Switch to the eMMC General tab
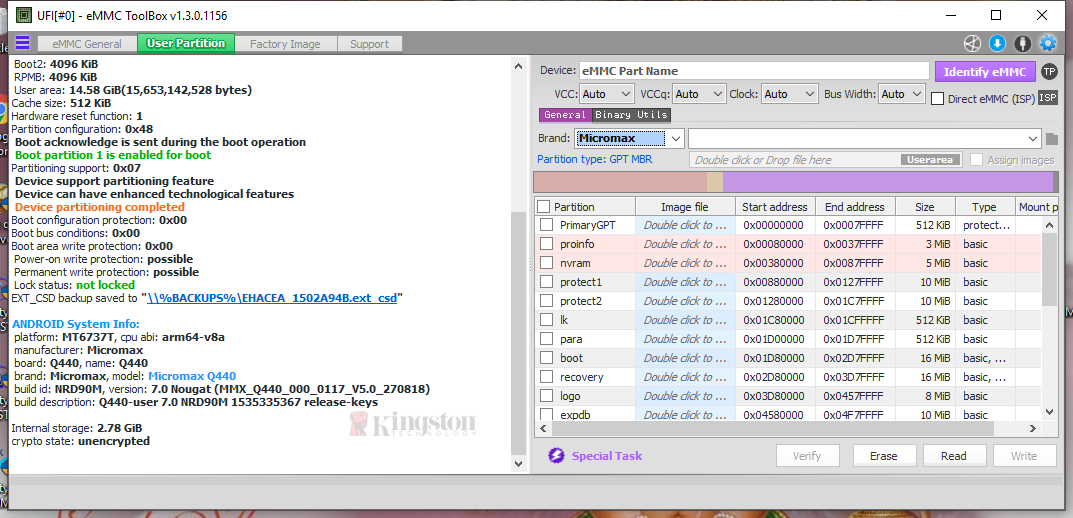 point(88,44)
